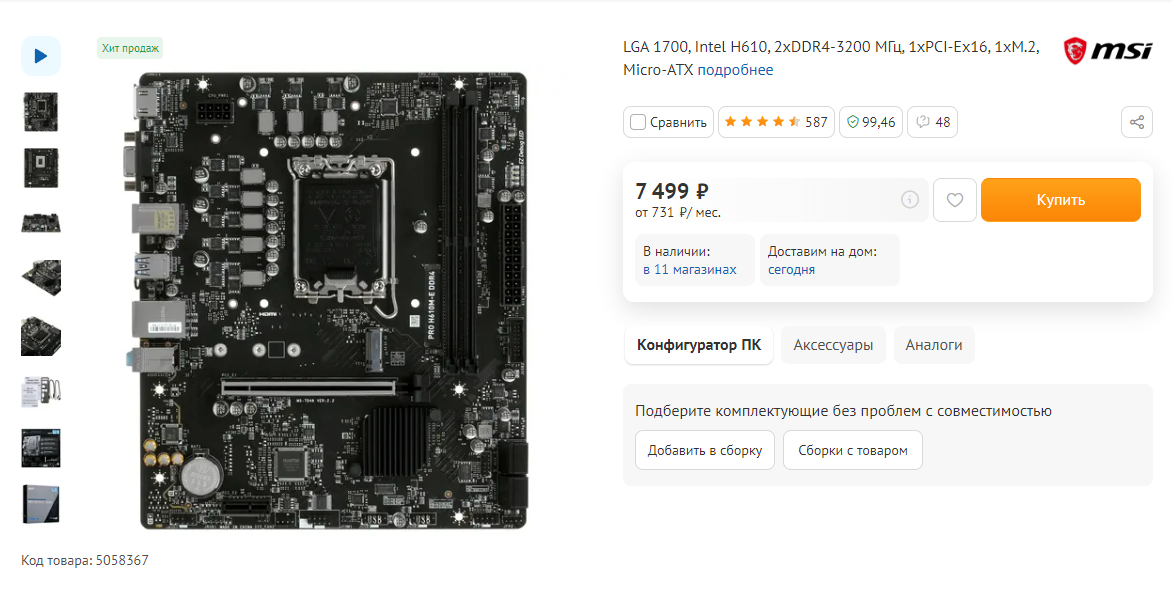Open the share icon menu

coord(1137,122)
